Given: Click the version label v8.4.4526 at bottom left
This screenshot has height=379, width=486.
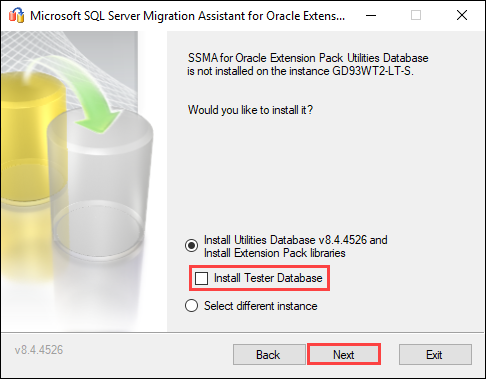Looking at the screenshot, I should (x=39, y=350).
